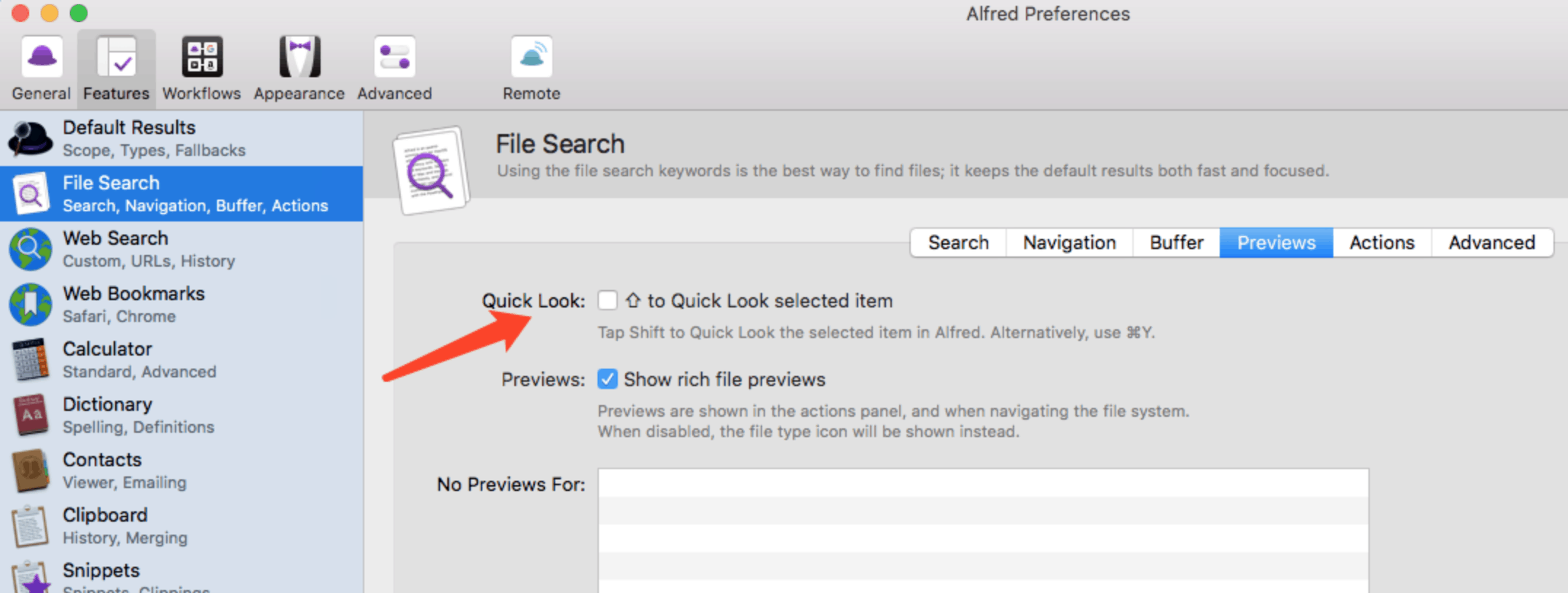Select Web Search globe icon in sidebar
The width and height of the screenshot is (1568, 593).
30,249
